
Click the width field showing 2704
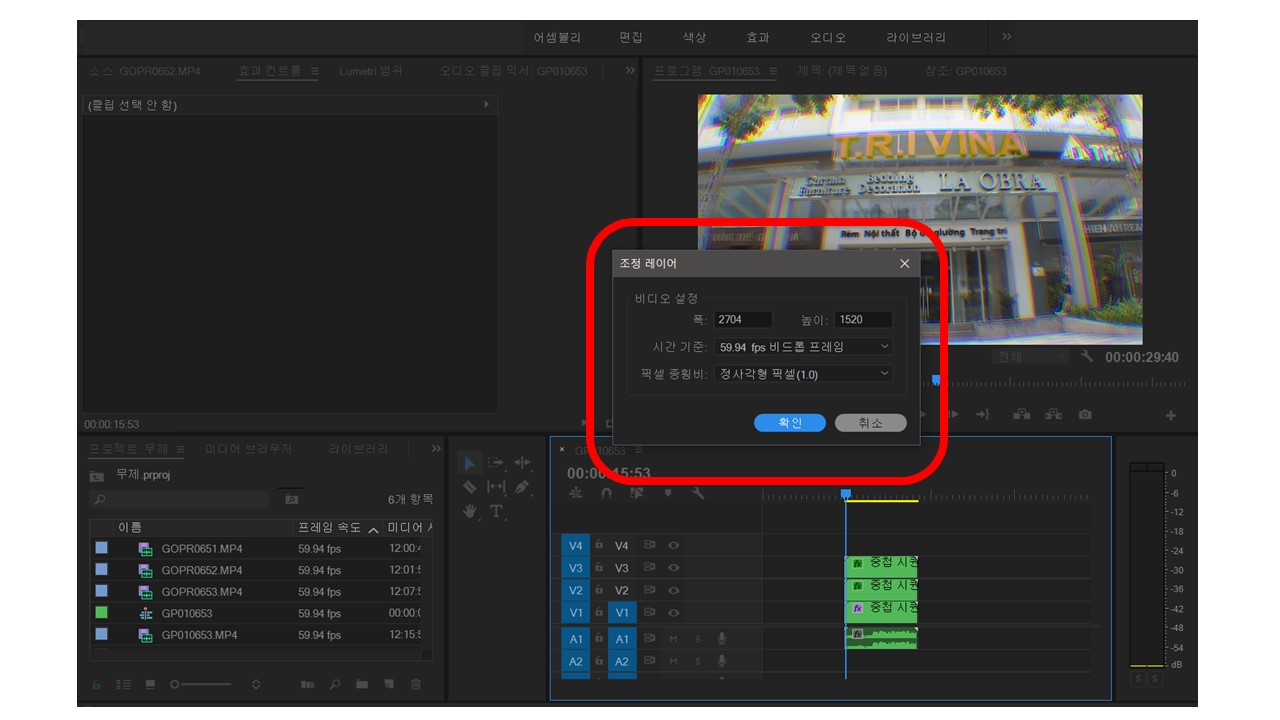point(743,320)
